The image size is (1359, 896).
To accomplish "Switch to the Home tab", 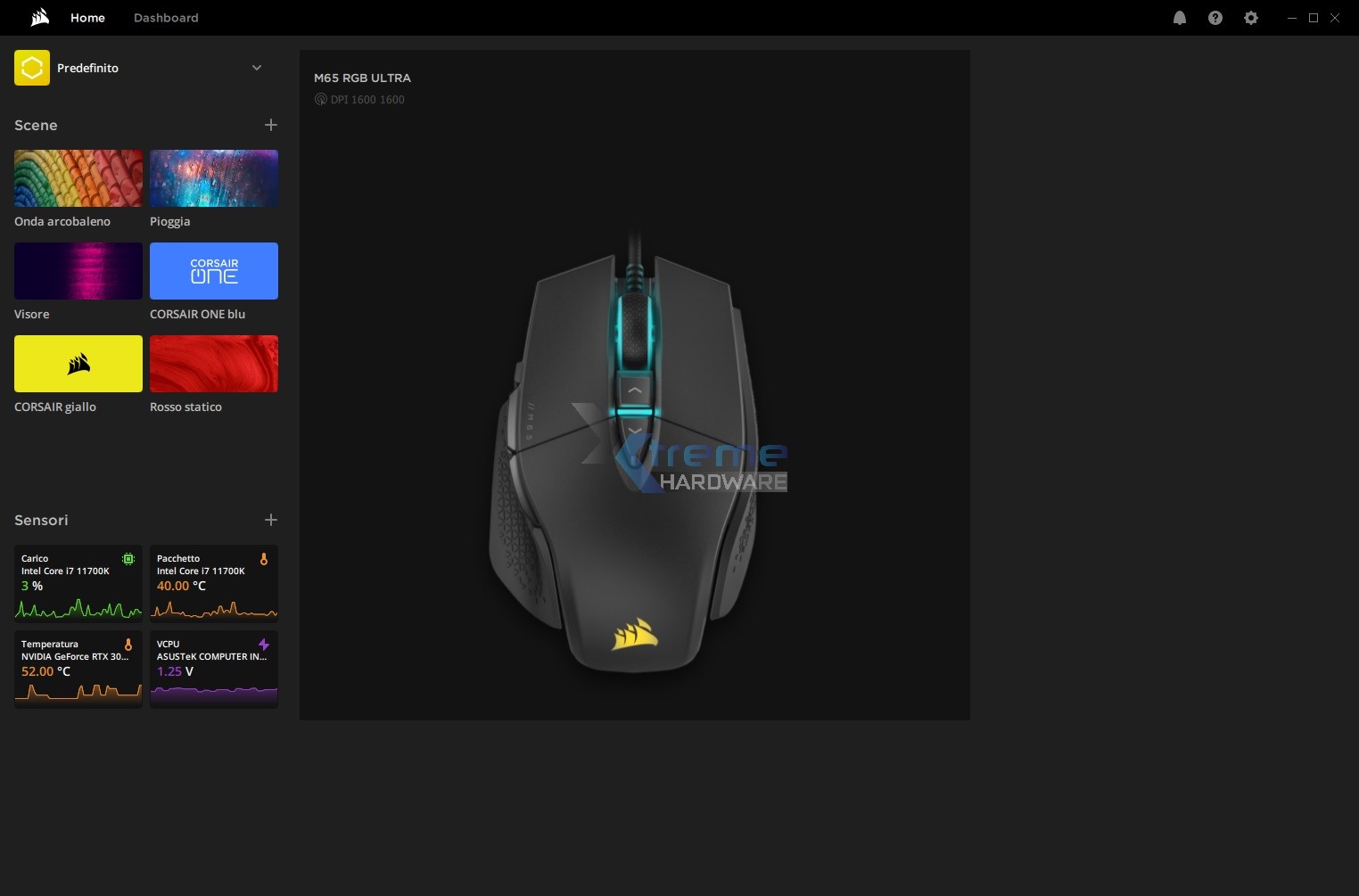I will 87,18.
